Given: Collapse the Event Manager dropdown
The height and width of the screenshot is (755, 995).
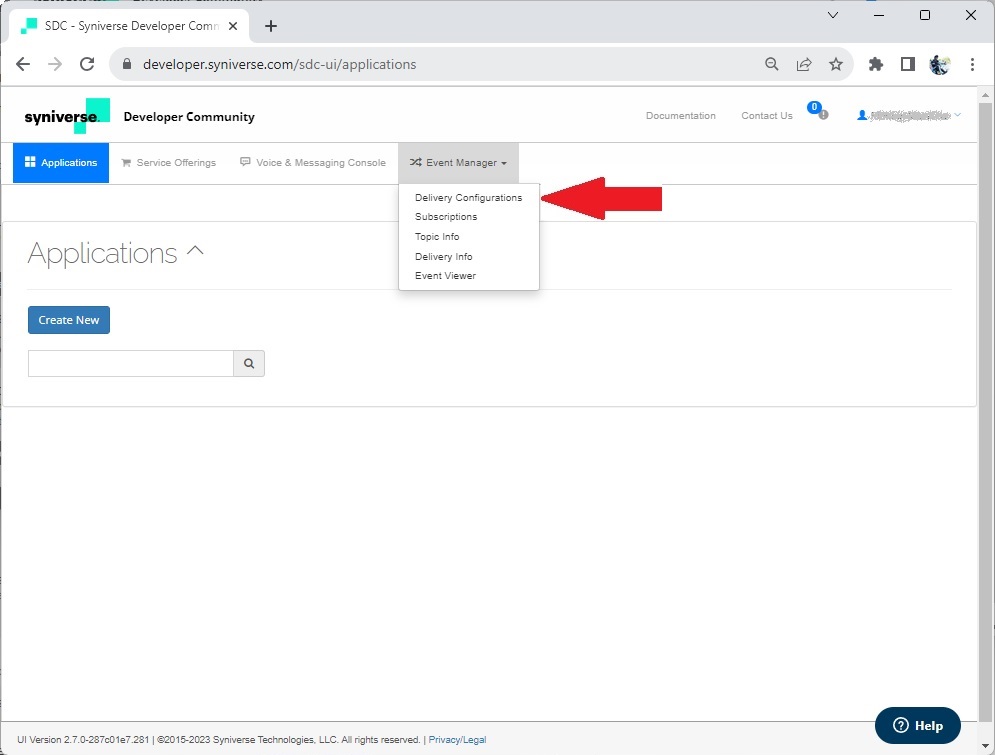Looking at the screenshot, I should coord(458,163).
